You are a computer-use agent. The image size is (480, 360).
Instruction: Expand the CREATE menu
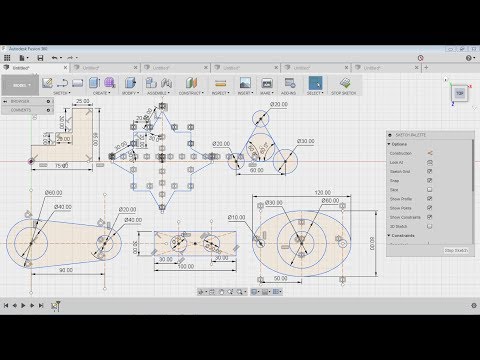click(101, 93)
